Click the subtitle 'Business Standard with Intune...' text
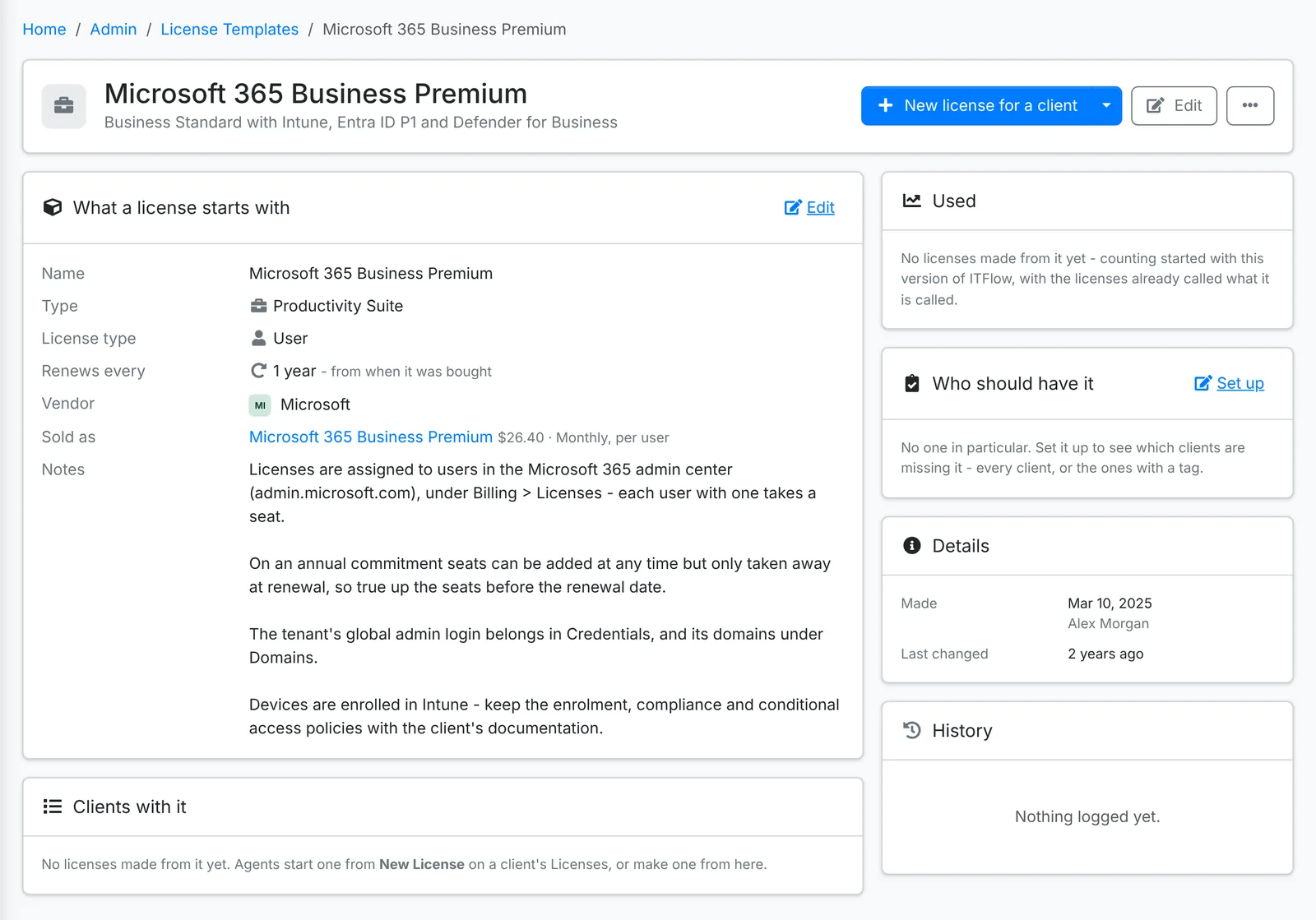 (x=361, y=123)
